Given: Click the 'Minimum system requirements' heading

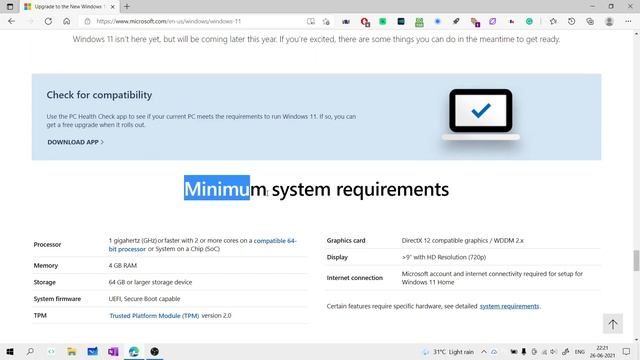Looking at the screenshot, I should [316, 189].
